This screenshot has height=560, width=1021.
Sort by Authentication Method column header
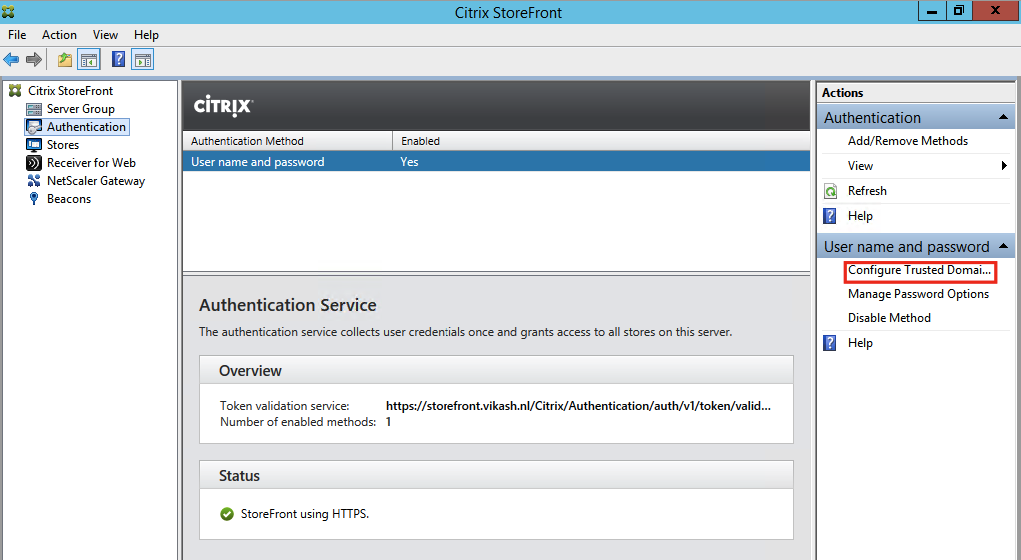(x=288, y=141)
